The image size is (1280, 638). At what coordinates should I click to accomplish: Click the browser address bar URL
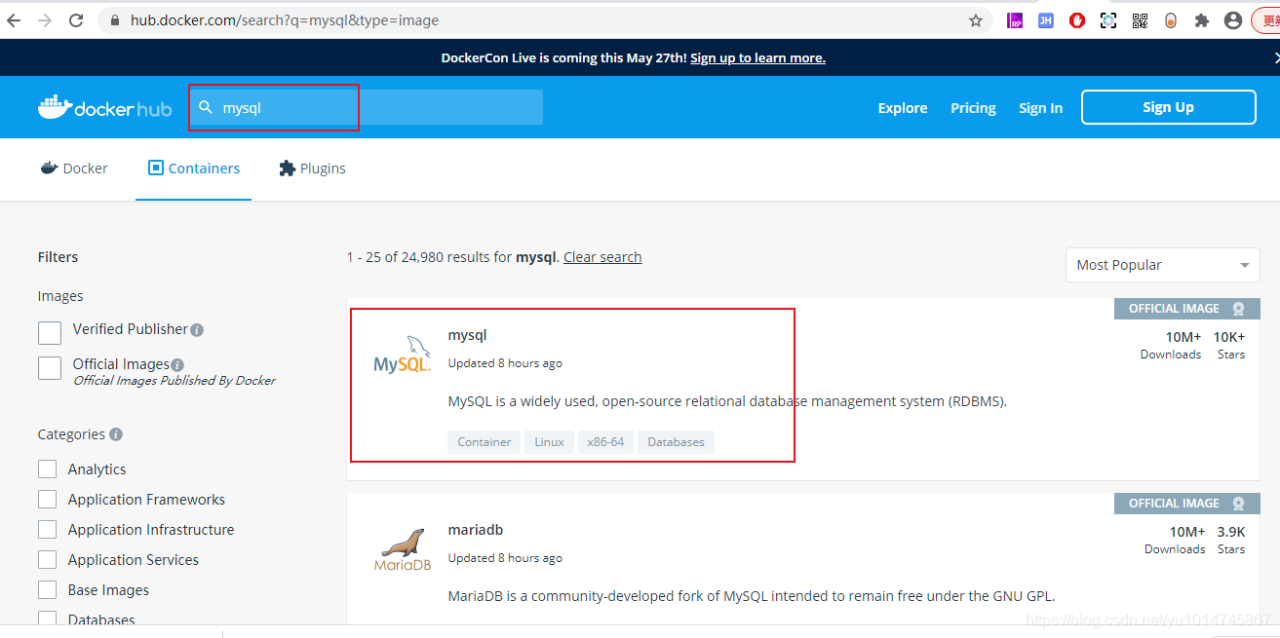(285, 20)
